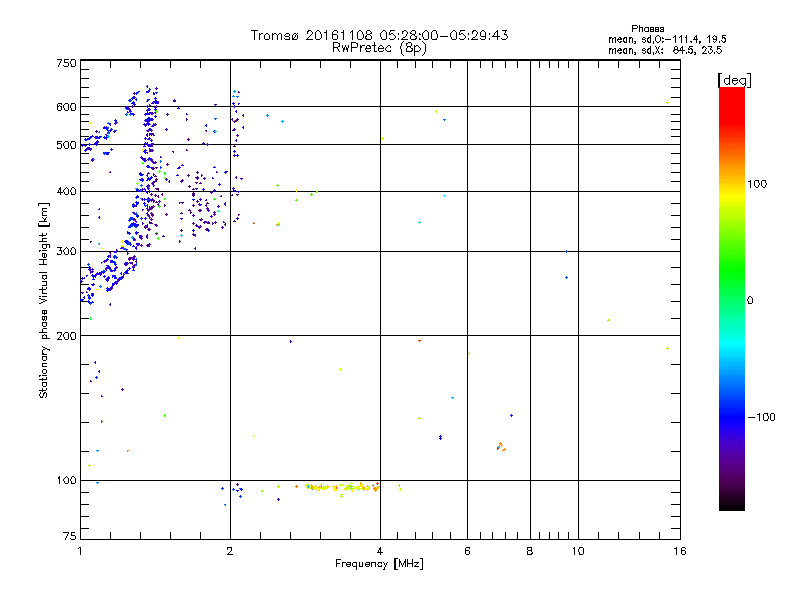Click the '200' y-axis tick label
This screenshot has width=800, height=600.
66,336
